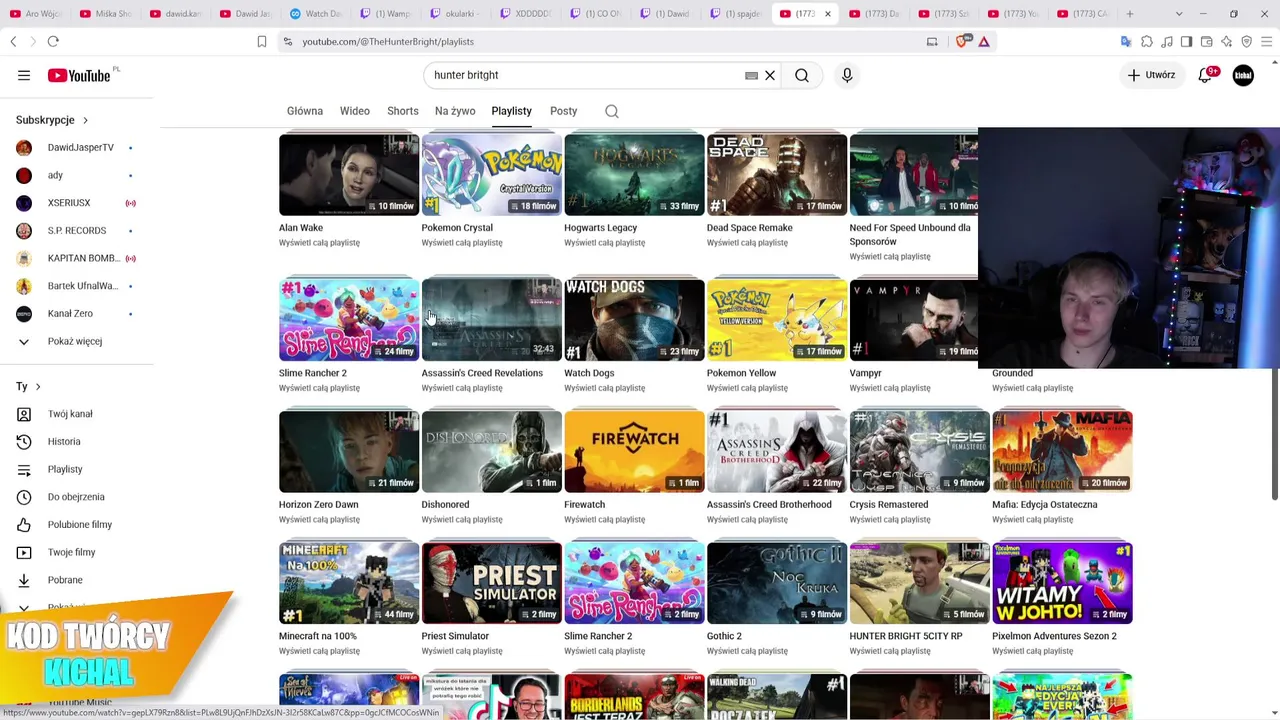The width and height of the screenshot is (1280, 720).
Task: Switch to the Wideo channel tab
Action: (x=355, y=111)
